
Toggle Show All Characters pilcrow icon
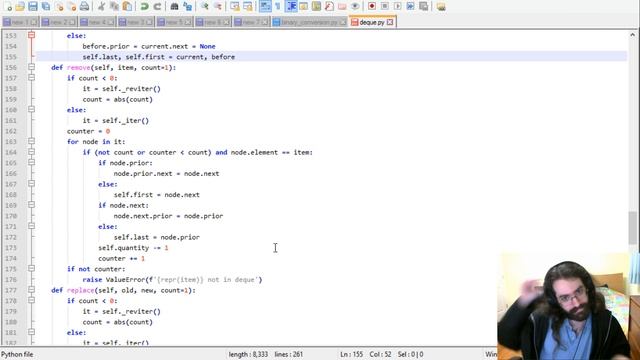click(278, 7)
